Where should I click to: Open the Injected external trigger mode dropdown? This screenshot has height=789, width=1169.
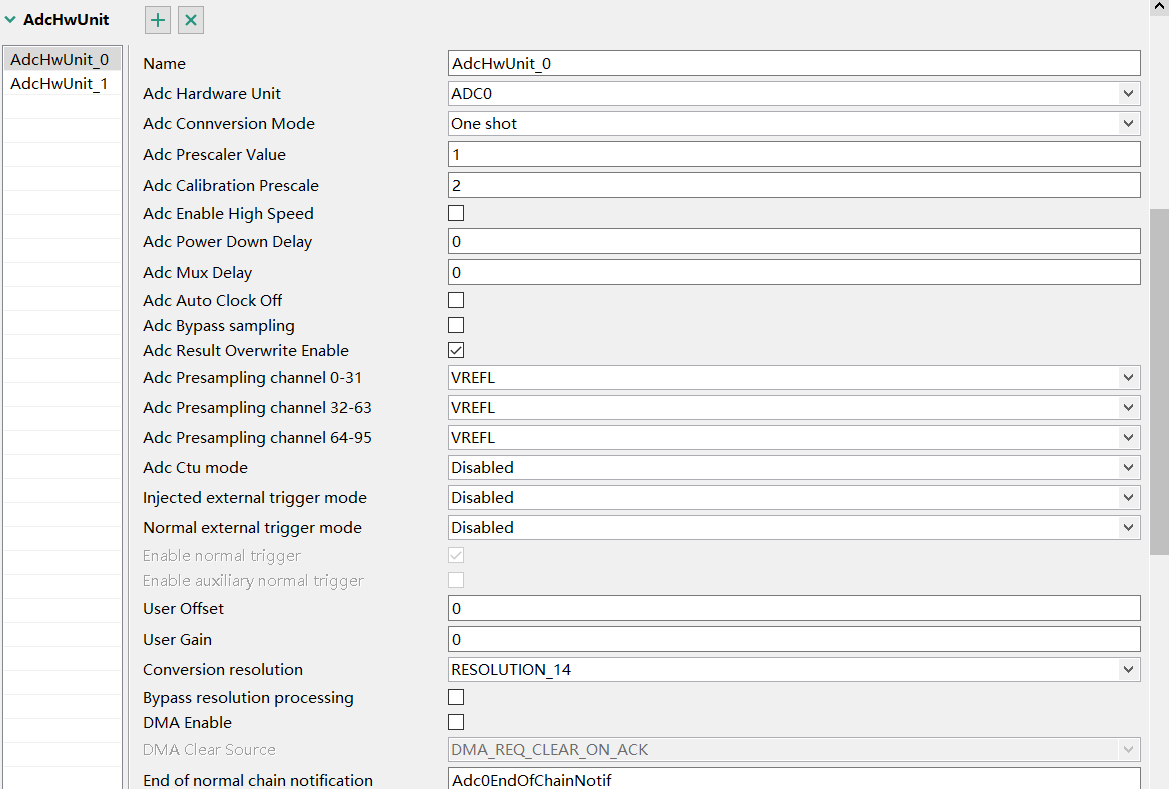(1128, 497)
